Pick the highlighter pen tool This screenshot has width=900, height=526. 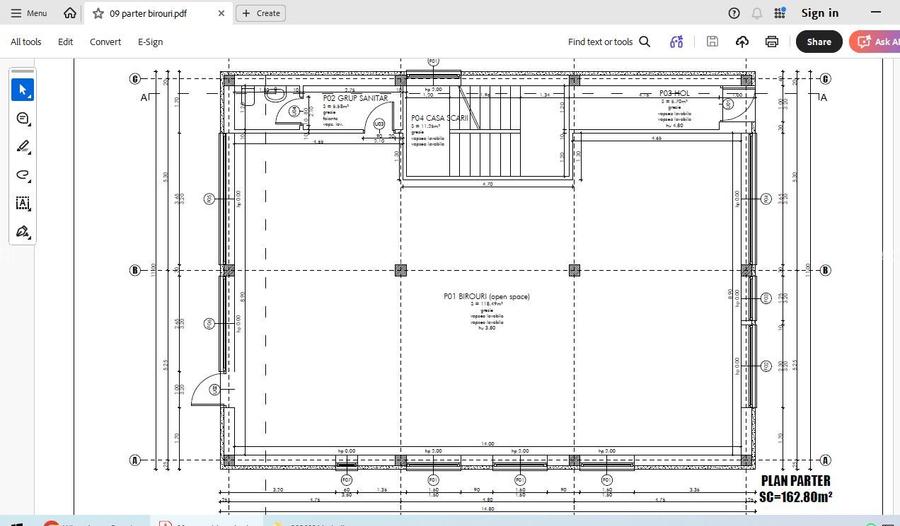[22, 146]
